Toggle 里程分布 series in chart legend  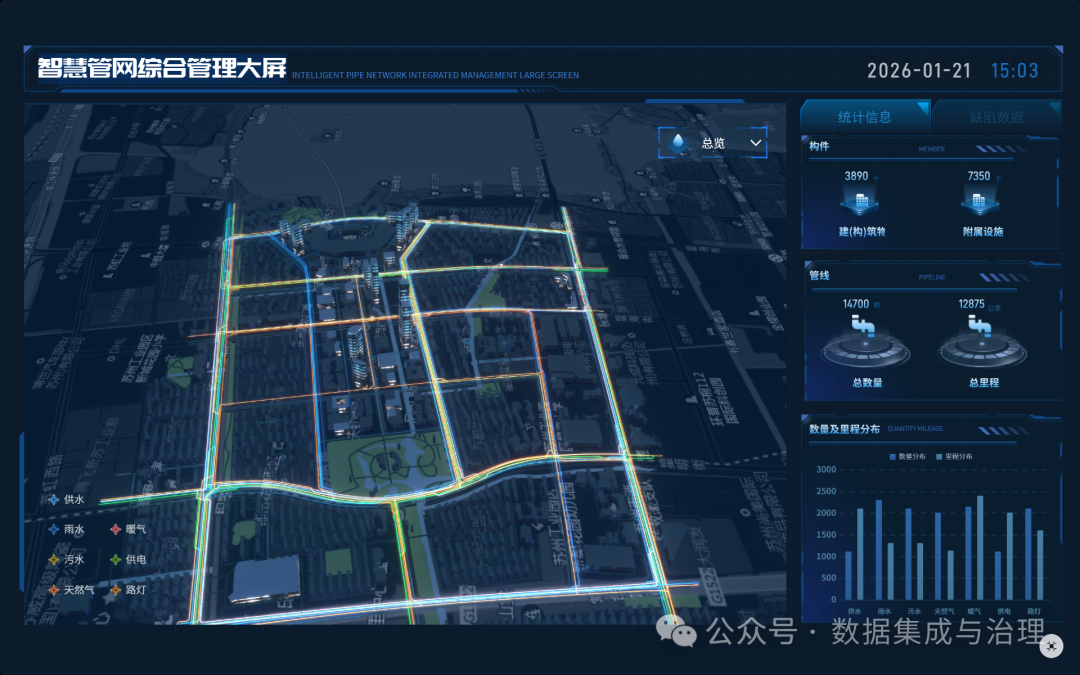[956, 456]
